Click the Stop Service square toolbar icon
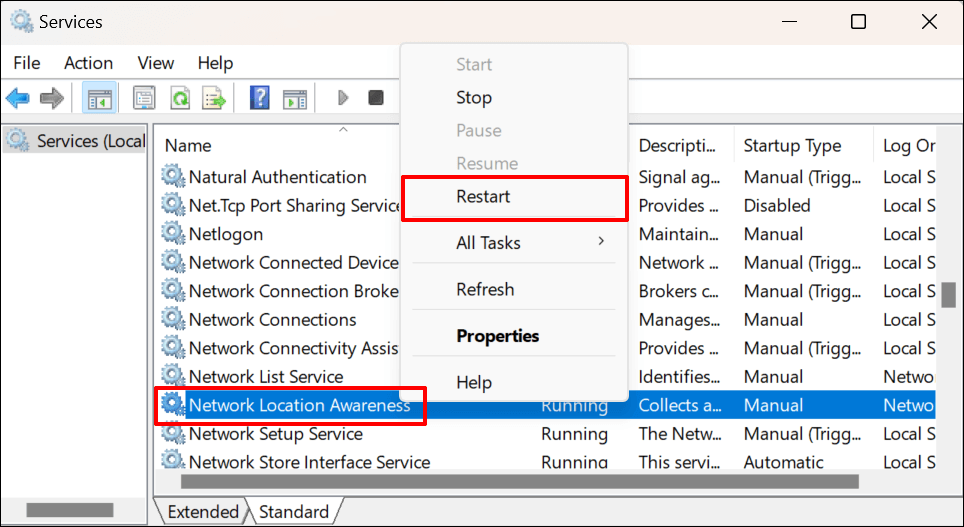Image resolution: width=964 pixels, height=527 pixels. [376, 98]
